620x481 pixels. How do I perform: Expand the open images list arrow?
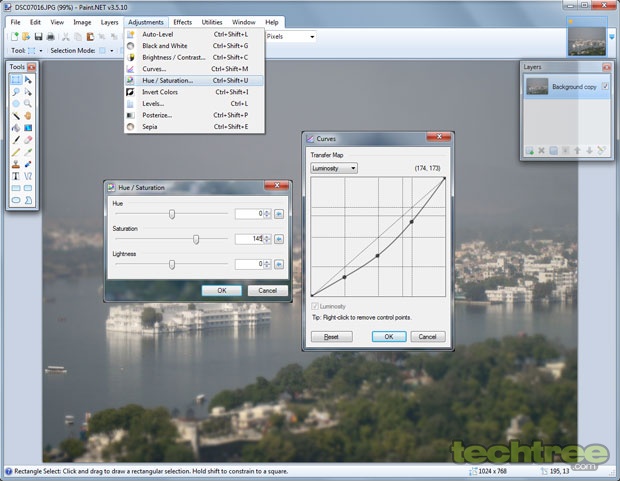tap(612, 37)
